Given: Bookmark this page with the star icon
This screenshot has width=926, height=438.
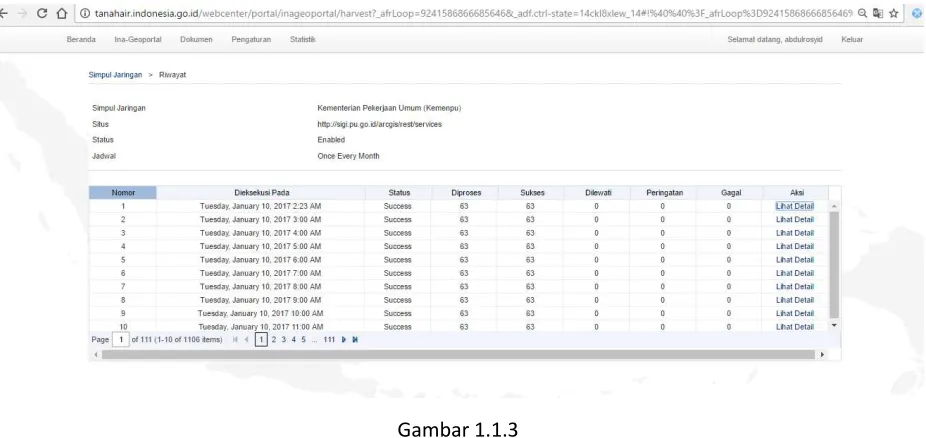Looking at the screenshot, I should [x=894, y=13].
